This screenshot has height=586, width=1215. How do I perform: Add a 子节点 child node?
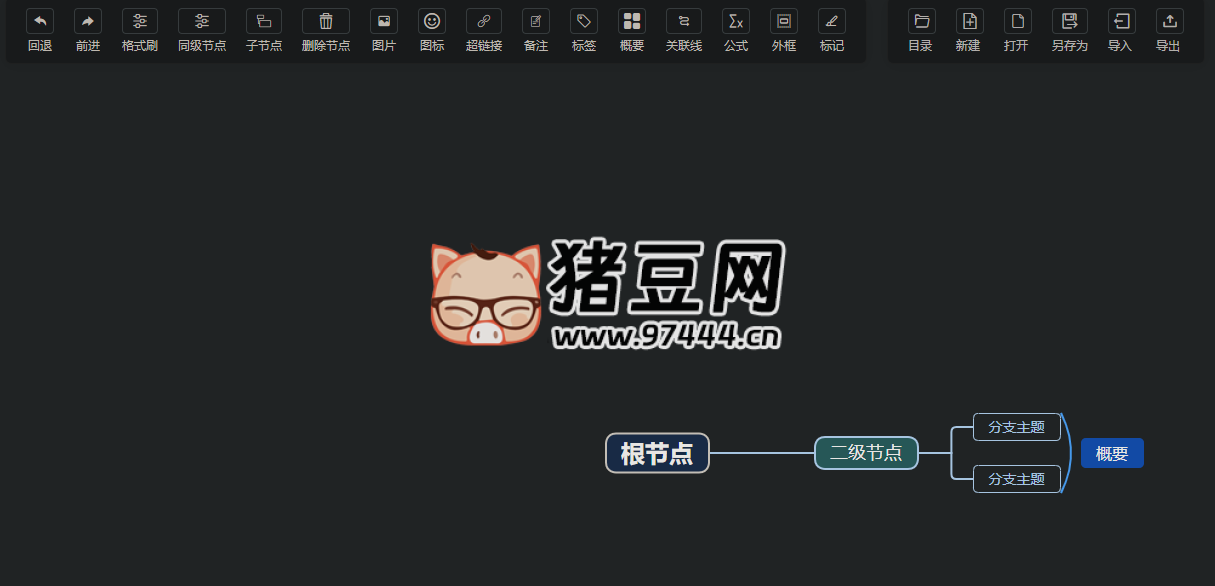tap(263, 30)
